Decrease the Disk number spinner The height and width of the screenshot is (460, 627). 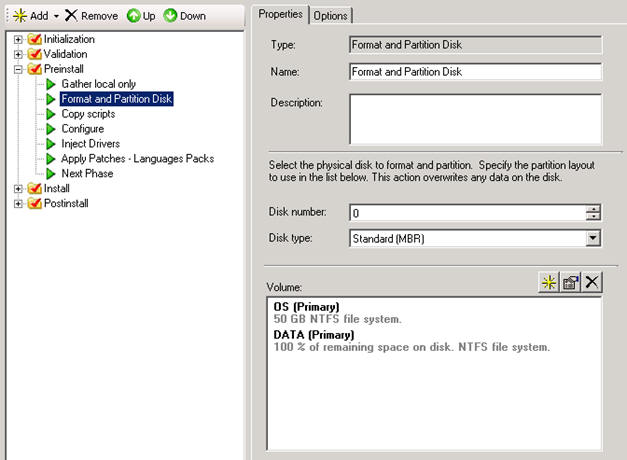(593, 216)
